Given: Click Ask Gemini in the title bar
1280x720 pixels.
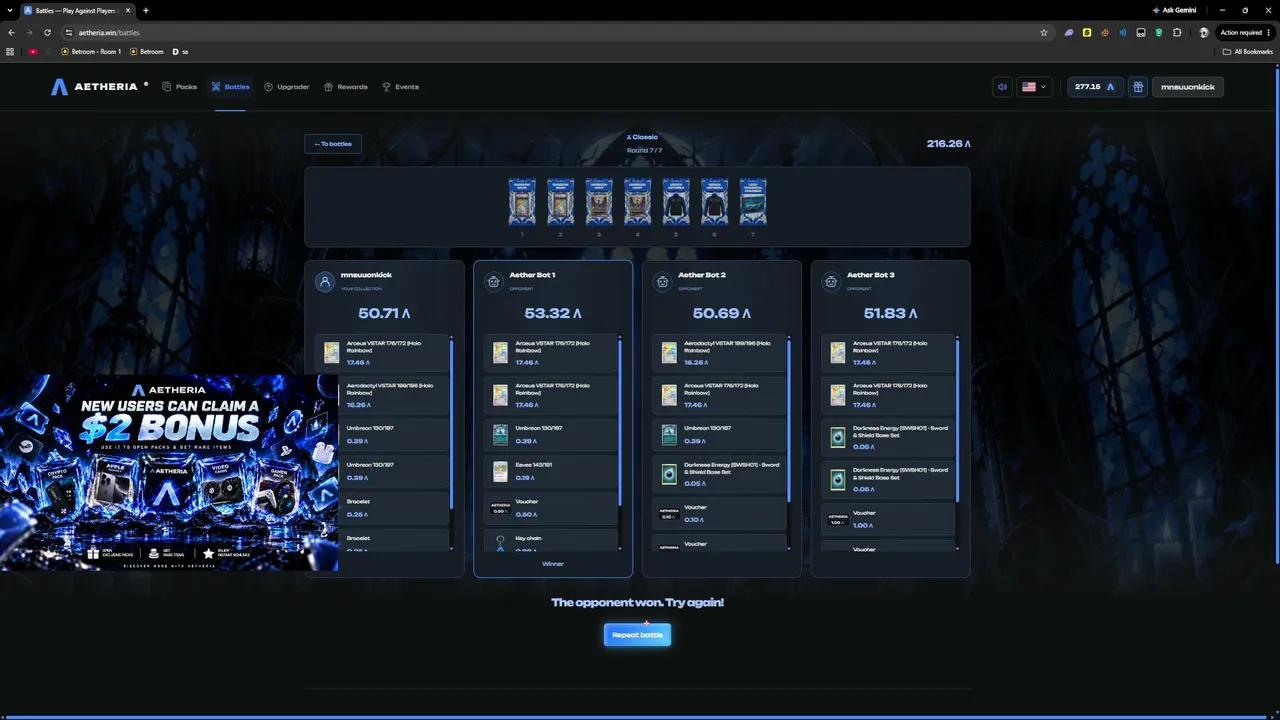Looking at the screenshot, I should [x=1175, y=10].
